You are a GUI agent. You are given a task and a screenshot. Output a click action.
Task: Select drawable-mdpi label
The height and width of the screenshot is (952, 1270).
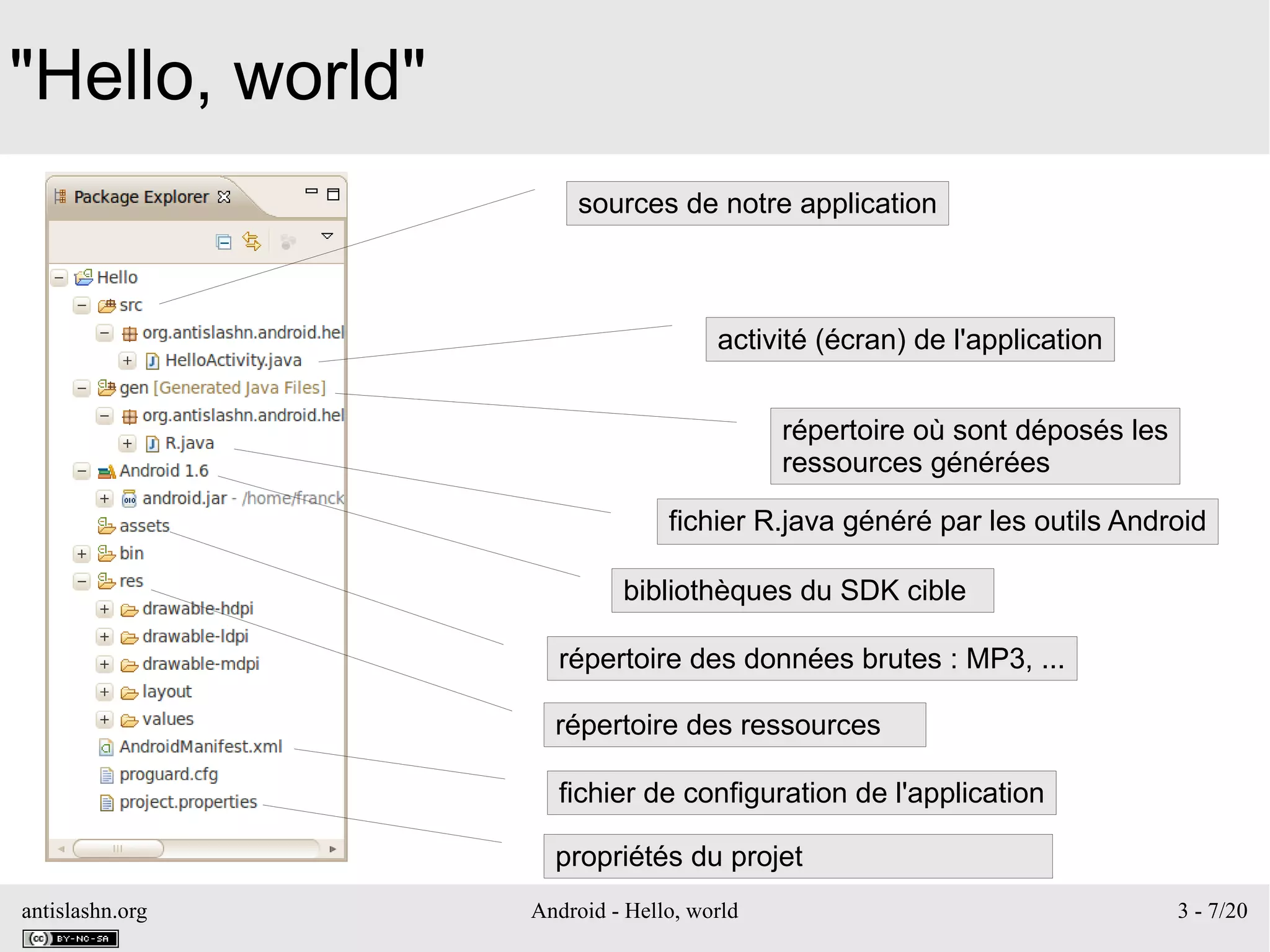pyautogui.click(x=201, y=664)
